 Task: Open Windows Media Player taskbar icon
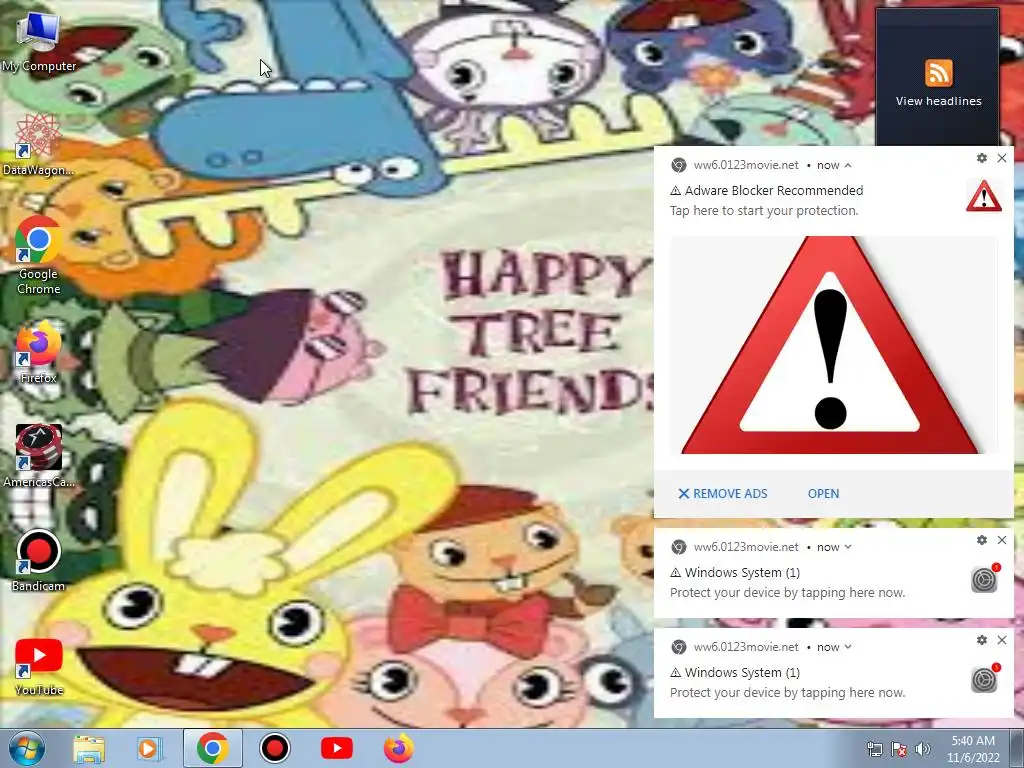coord(149,748)
